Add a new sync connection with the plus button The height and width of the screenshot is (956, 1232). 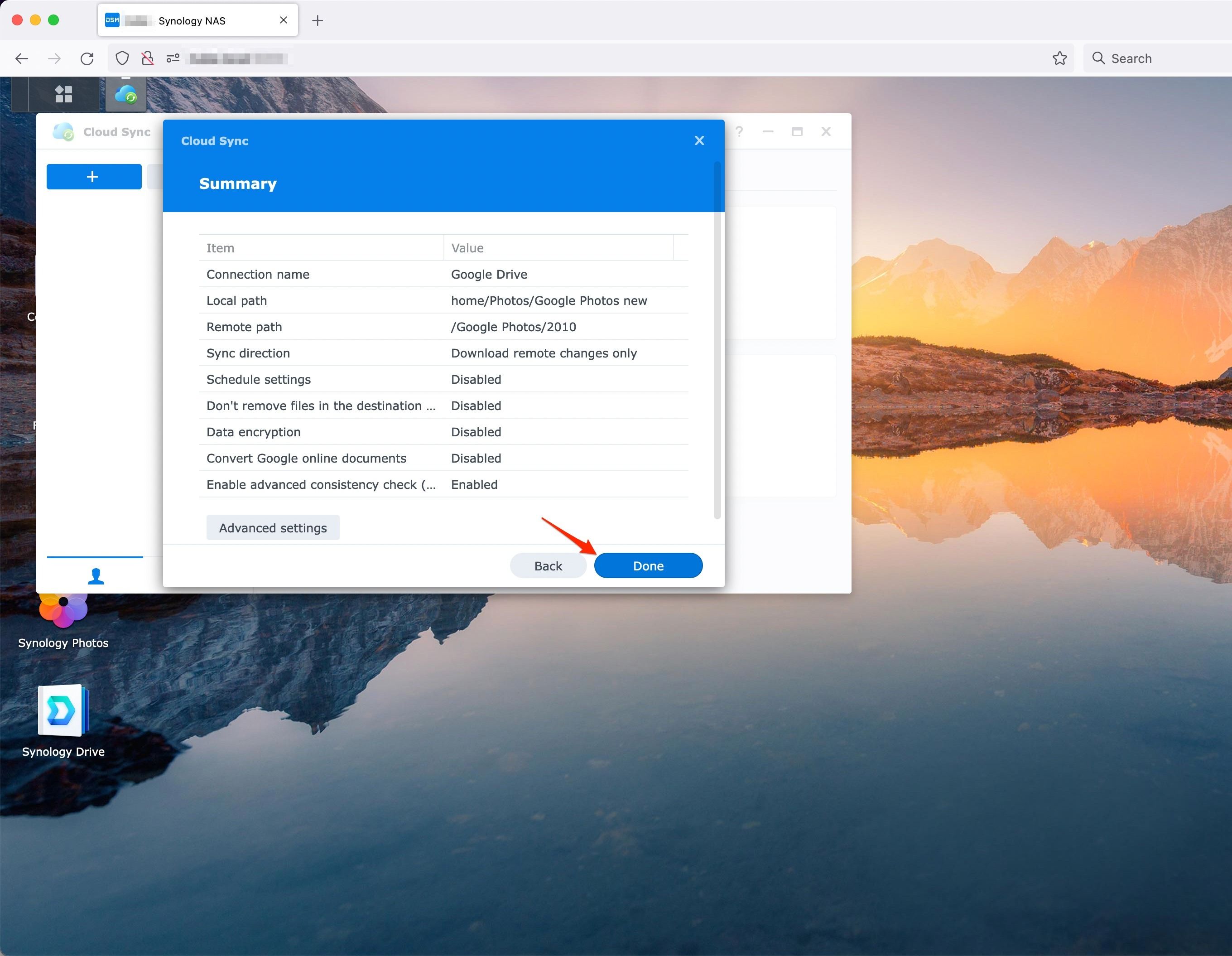click(x=94, y=176)
